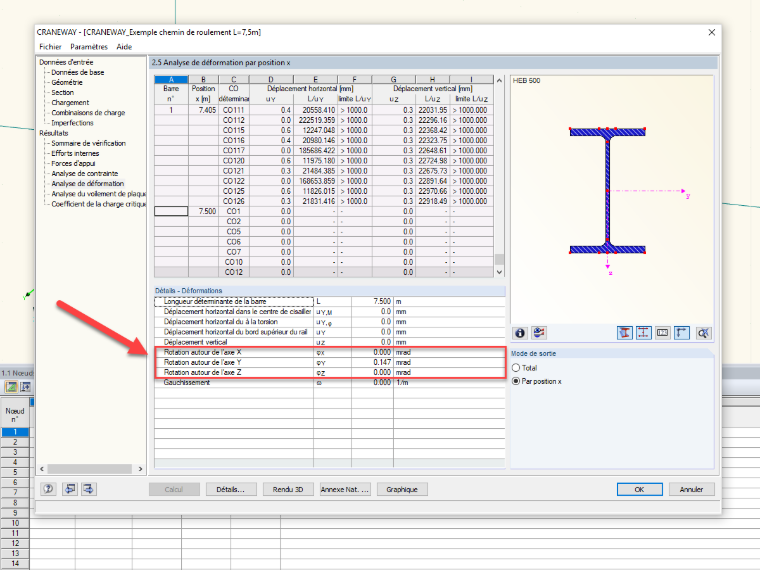Select column A header in results table

point(171,79)
